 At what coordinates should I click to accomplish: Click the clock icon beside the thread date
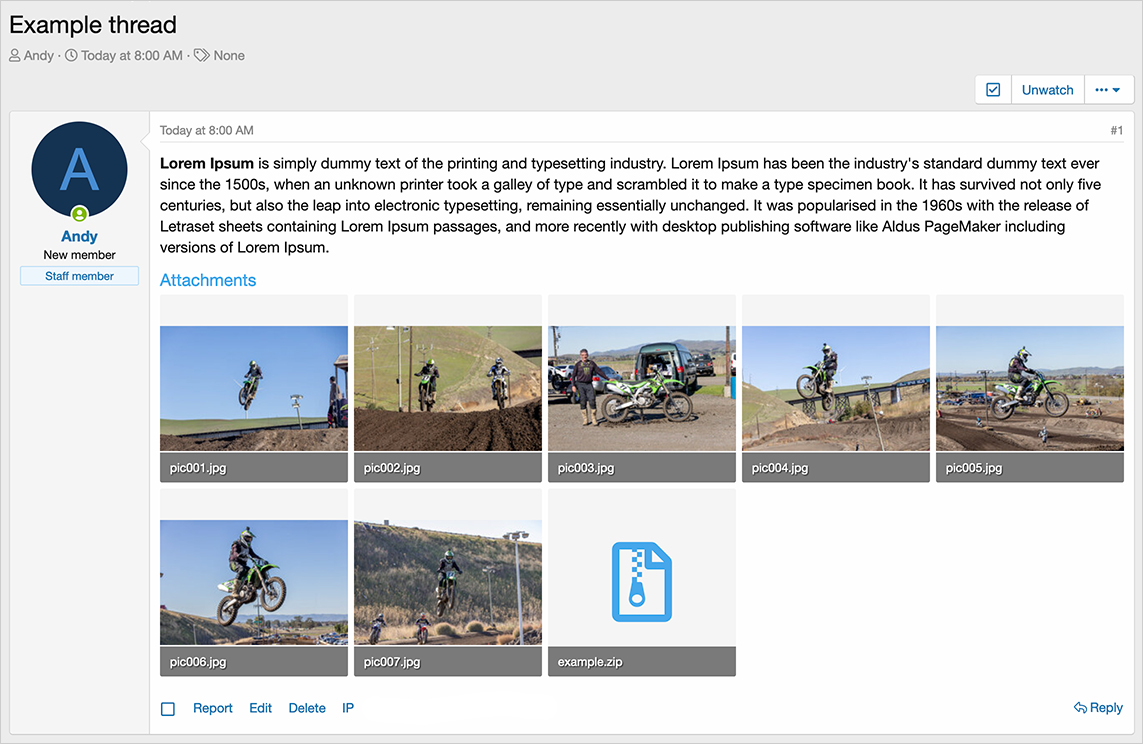71,56
